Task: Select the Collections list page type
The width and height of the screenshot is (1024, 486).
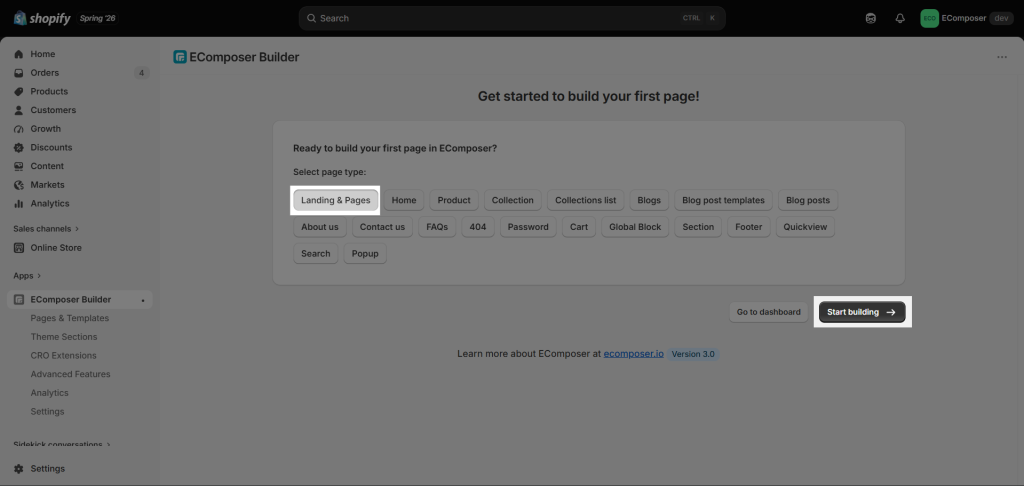Action: pyautogui.click(x=586, y=201)
